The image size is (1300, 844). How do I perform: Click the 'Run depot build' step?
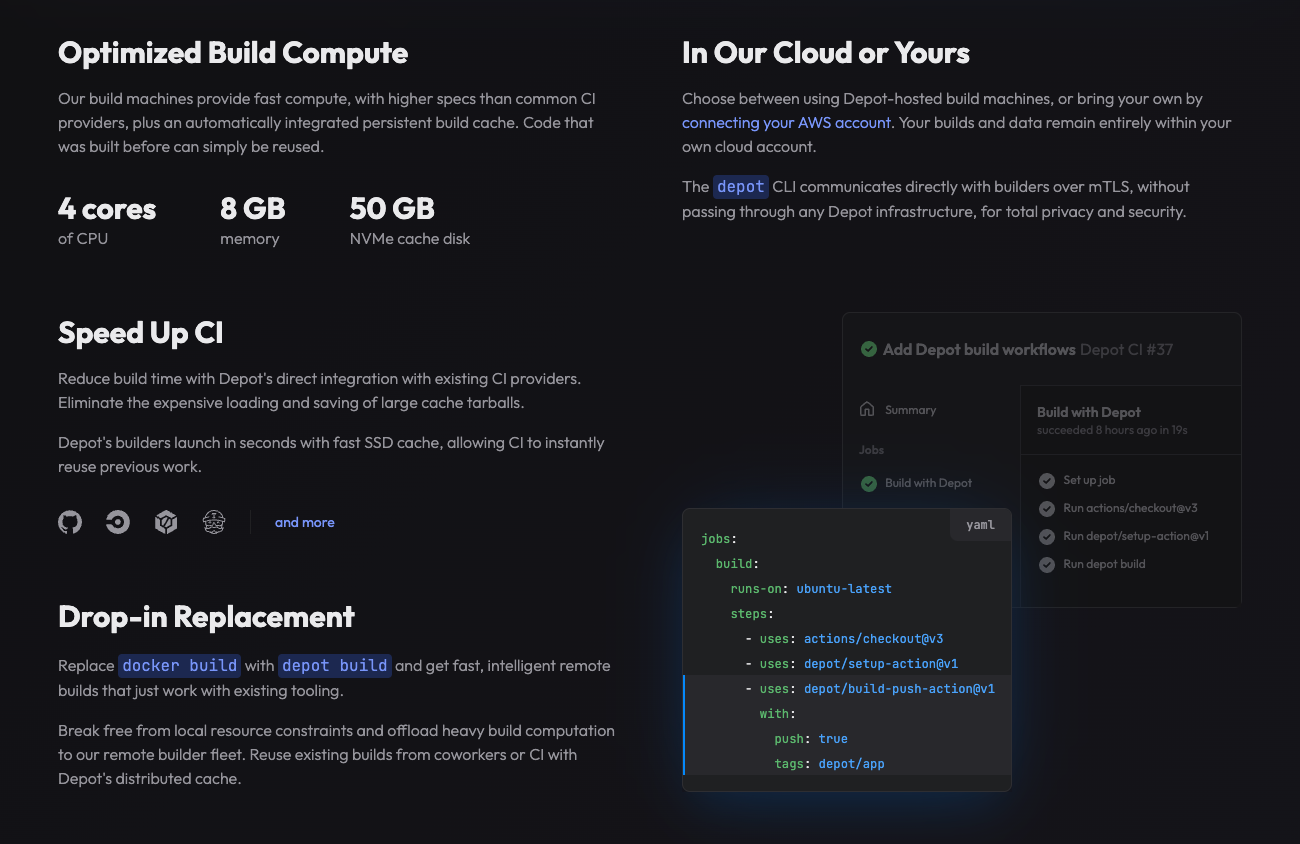click(x=1104, y=565)
